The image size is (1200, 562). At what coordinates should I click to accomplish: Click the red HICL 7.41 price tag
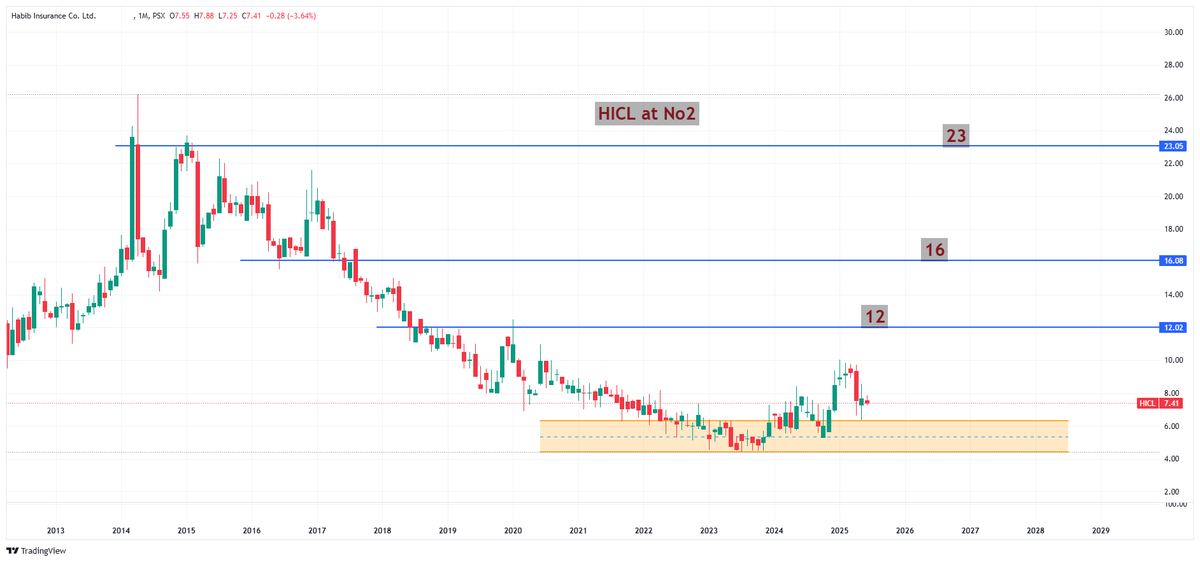pyautogui.click(x=1161, y=403)
